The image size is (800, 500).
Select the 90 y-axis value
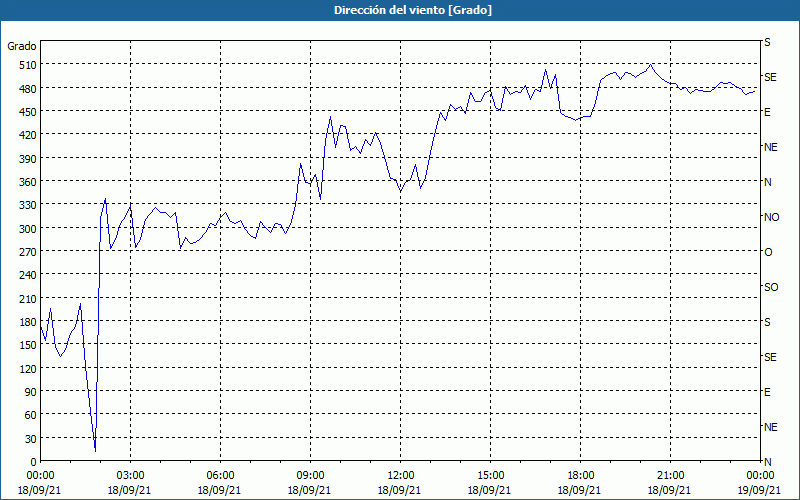point(31,392)
